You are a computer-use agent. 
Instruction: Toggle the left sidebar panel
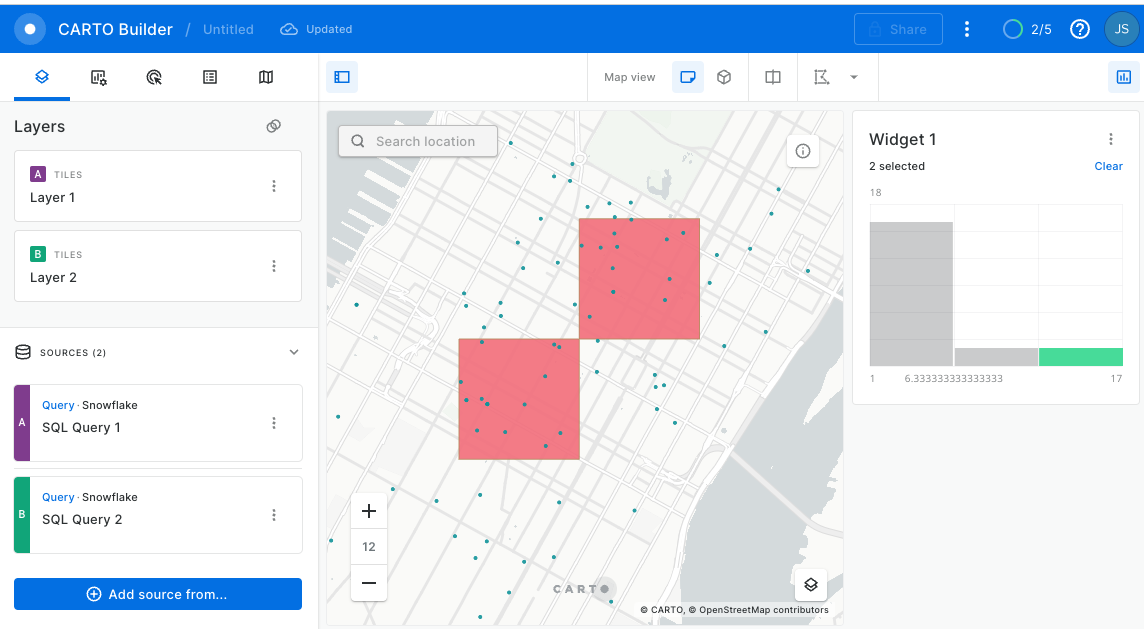click(x=342, y=77)
